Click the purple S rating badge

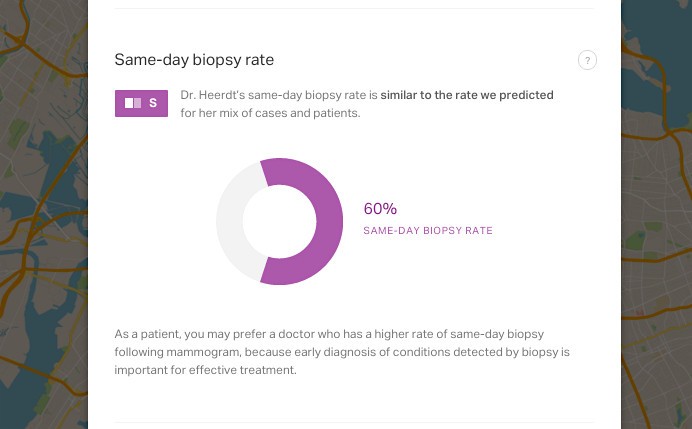tap(141, 103)
